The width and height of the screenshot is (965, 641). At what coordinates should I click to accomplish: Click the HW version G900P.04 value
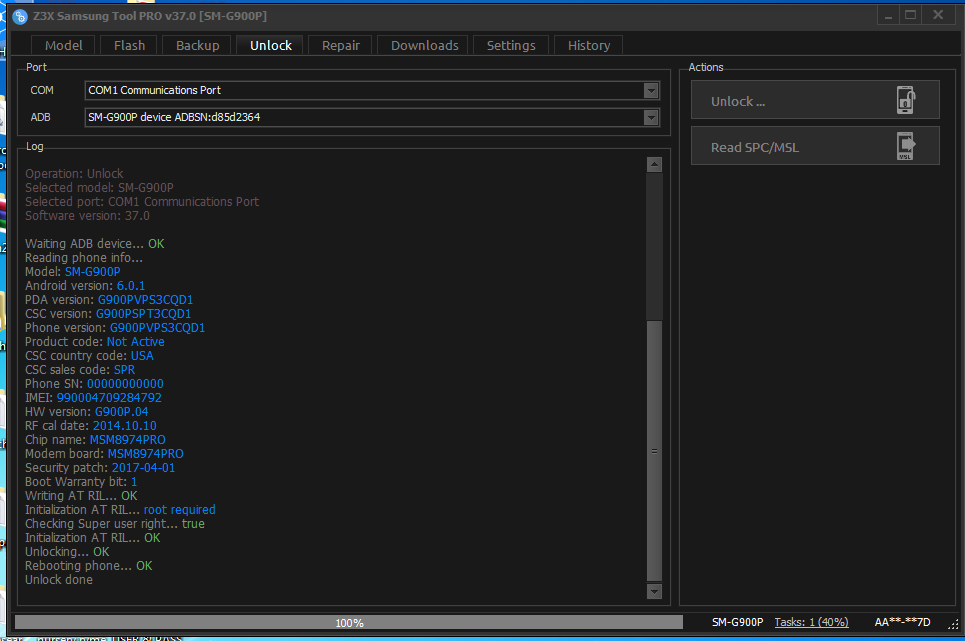tap(121, 412)
